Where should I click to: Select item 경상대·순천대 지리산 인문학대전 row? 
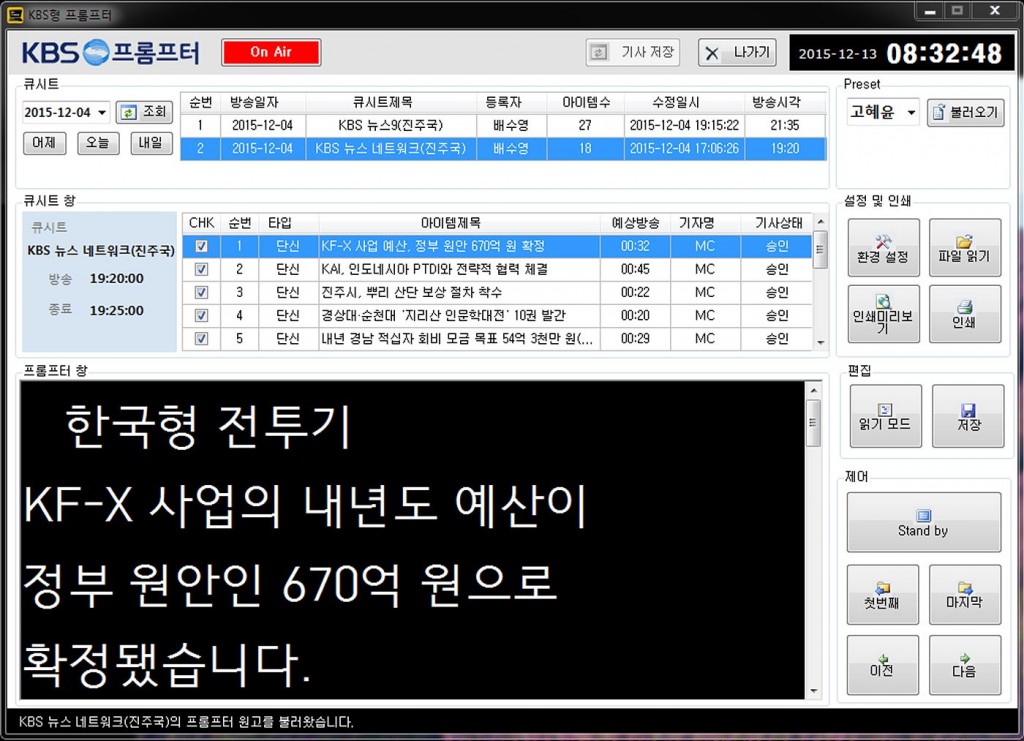[496, 315]
